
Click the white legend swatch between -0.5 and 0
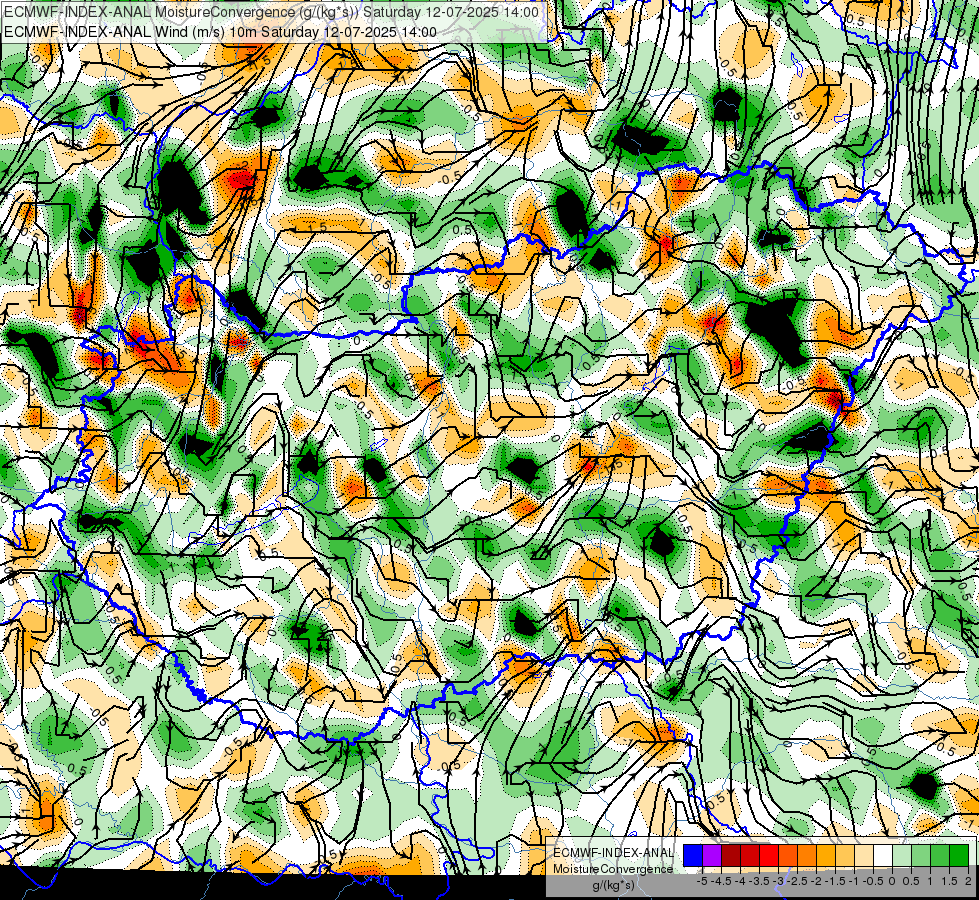tap(883, 855)
